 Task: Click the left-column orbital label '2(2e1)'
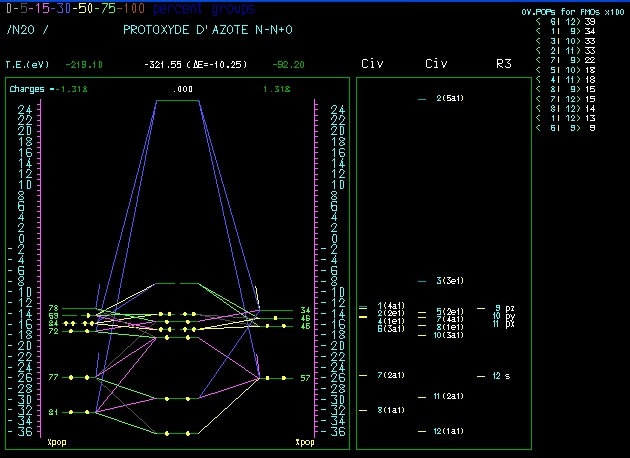click(x=391, y=313)
